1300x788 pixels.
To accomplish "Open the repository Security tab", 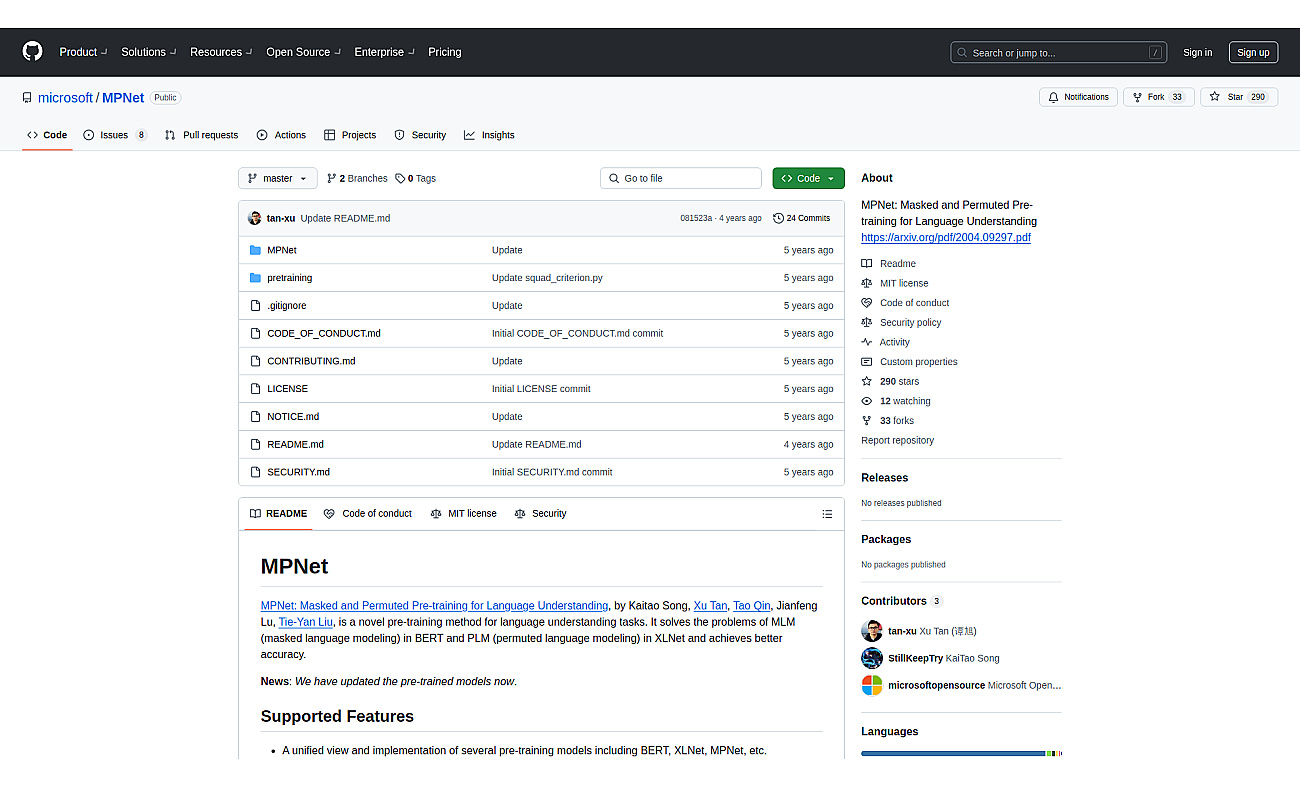I will pyautogui.click(x=420, y=135).
